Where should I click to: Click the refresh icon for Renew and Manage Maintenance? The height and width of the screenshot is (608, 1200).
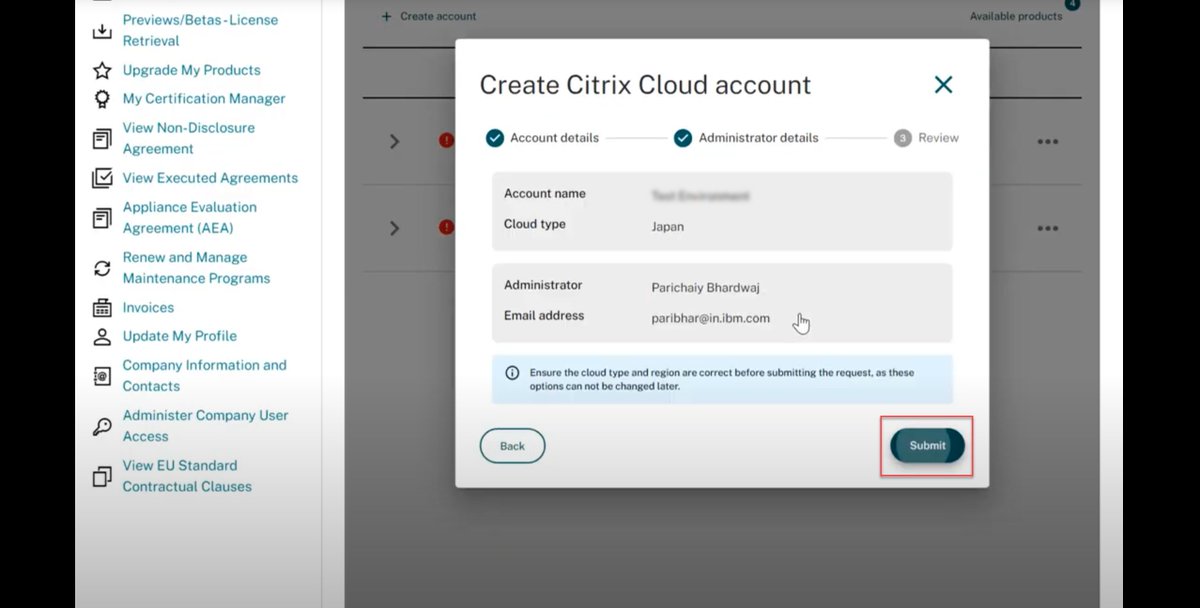[102, 267]
